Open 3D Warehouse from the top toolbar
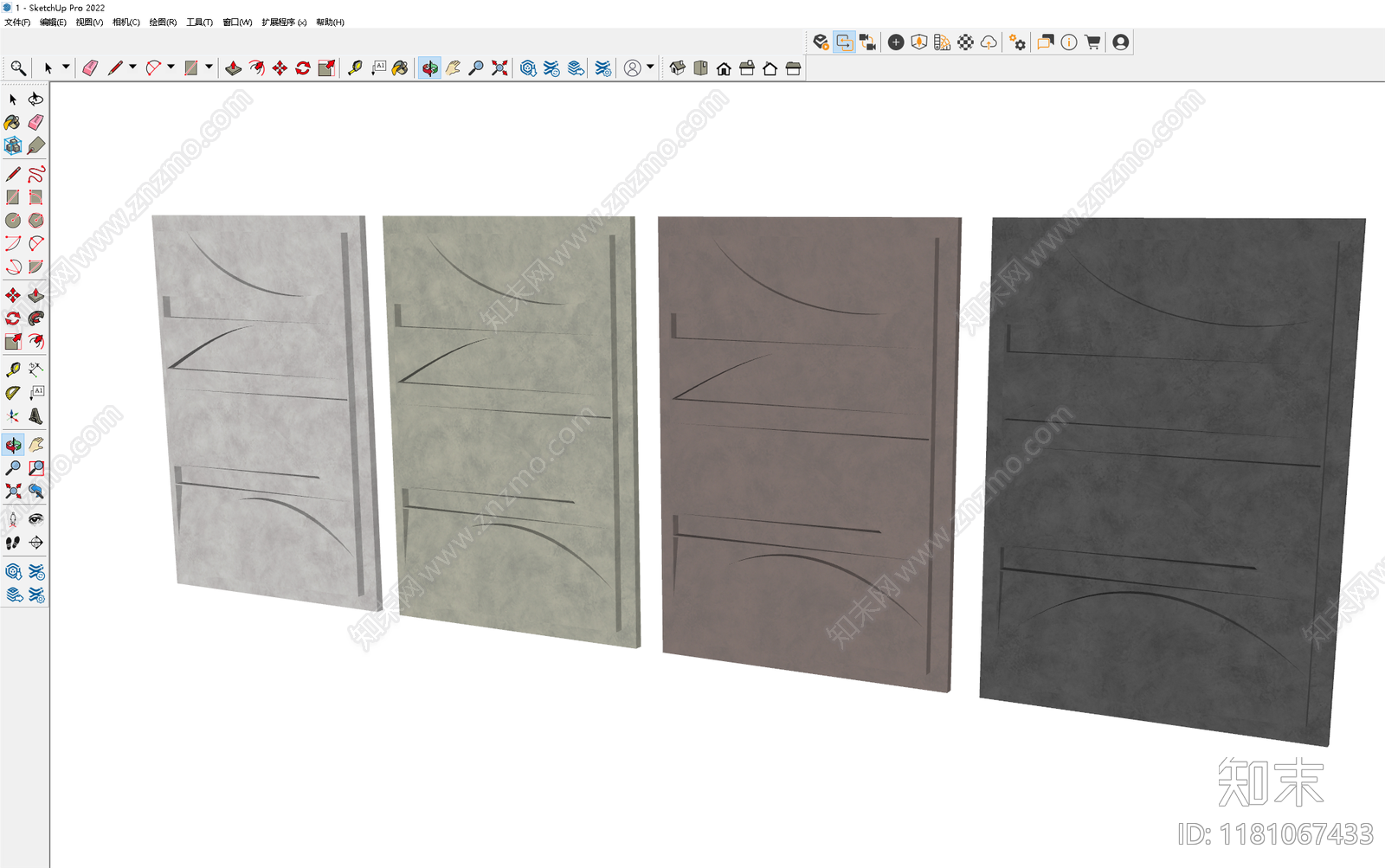The width and height of the screenshot is (1385, 868). (x=528, y=68)
